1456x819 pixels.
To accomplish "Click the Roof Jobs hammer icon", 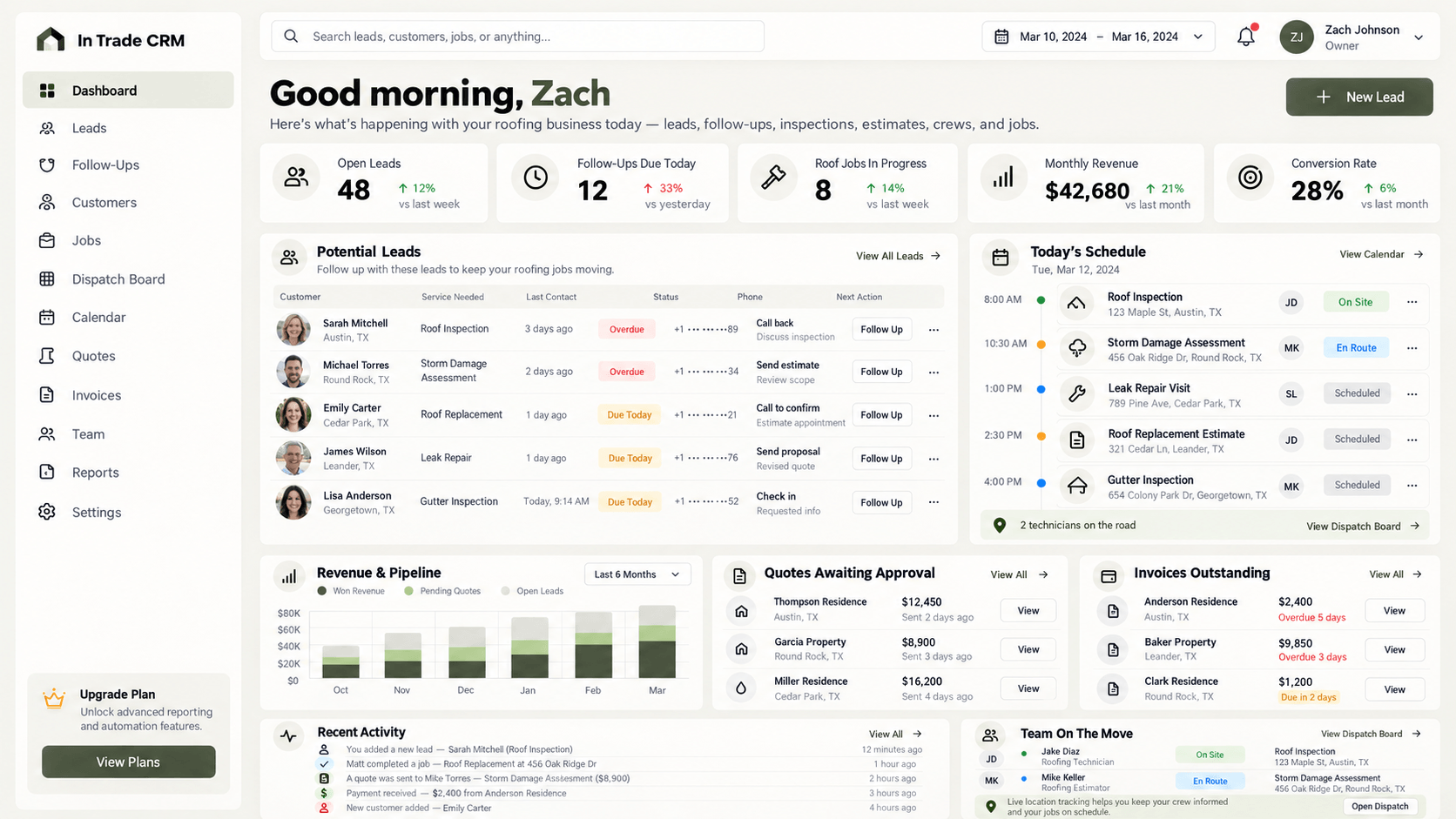I will 773,178.
